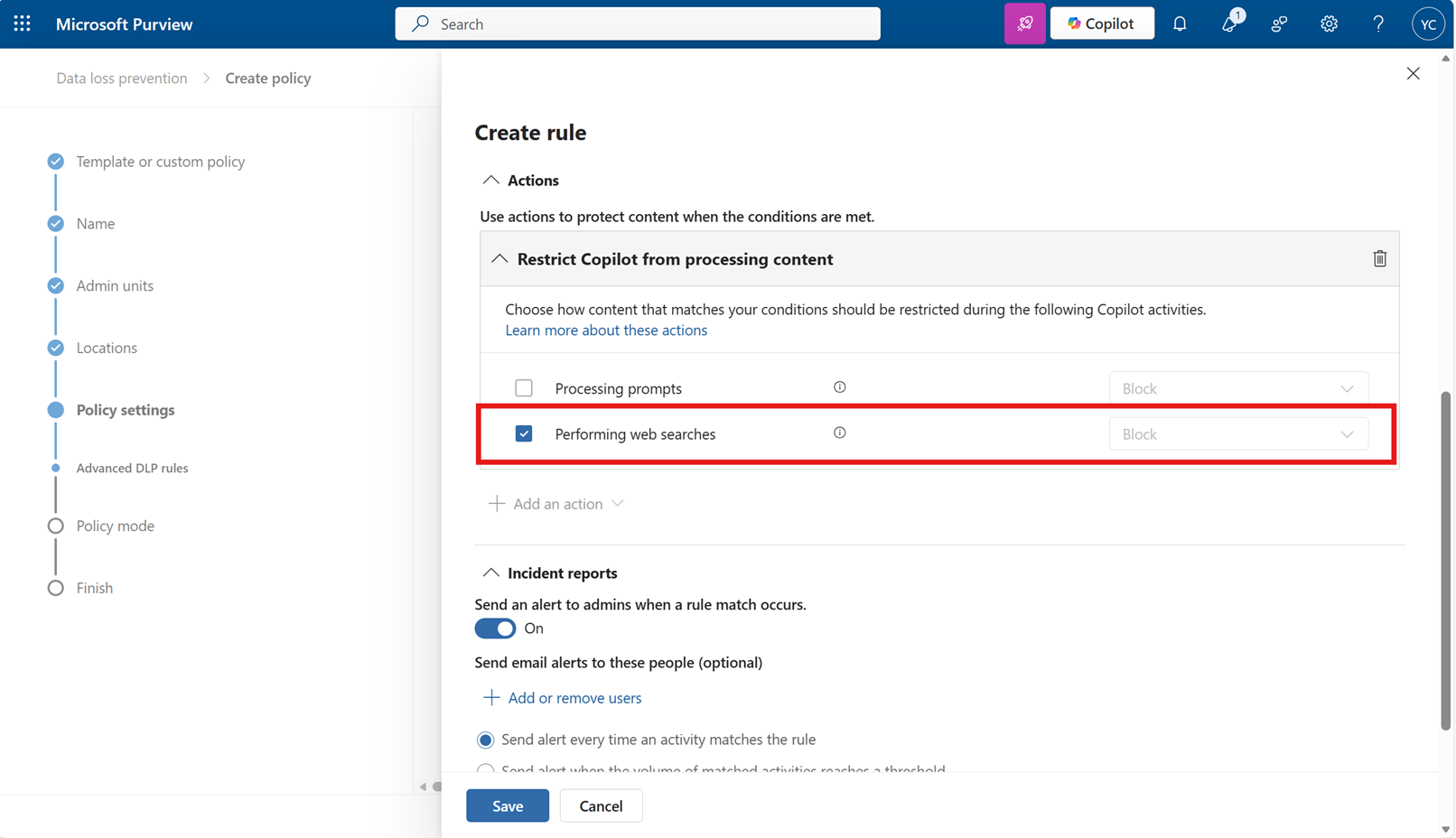Screen dimensions: 1456x838
Task: Delete the Restrict Copilot action via trash icon
Action: pyautogui.click(x=1379, y=258)
